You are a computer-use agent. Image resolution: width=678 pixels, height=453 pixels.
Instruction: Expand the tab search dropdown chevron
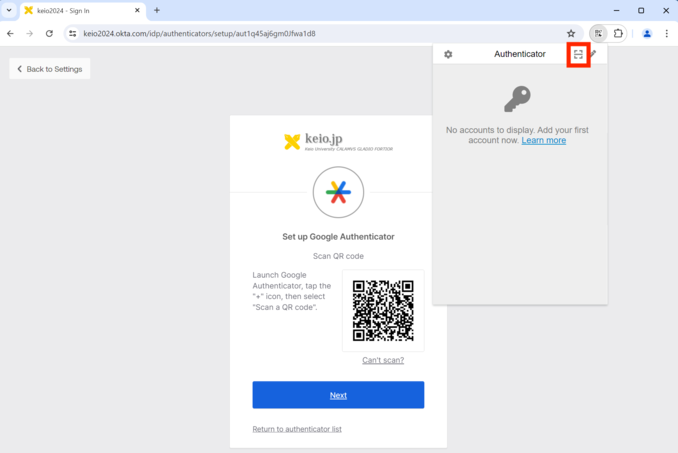(9, 10)
